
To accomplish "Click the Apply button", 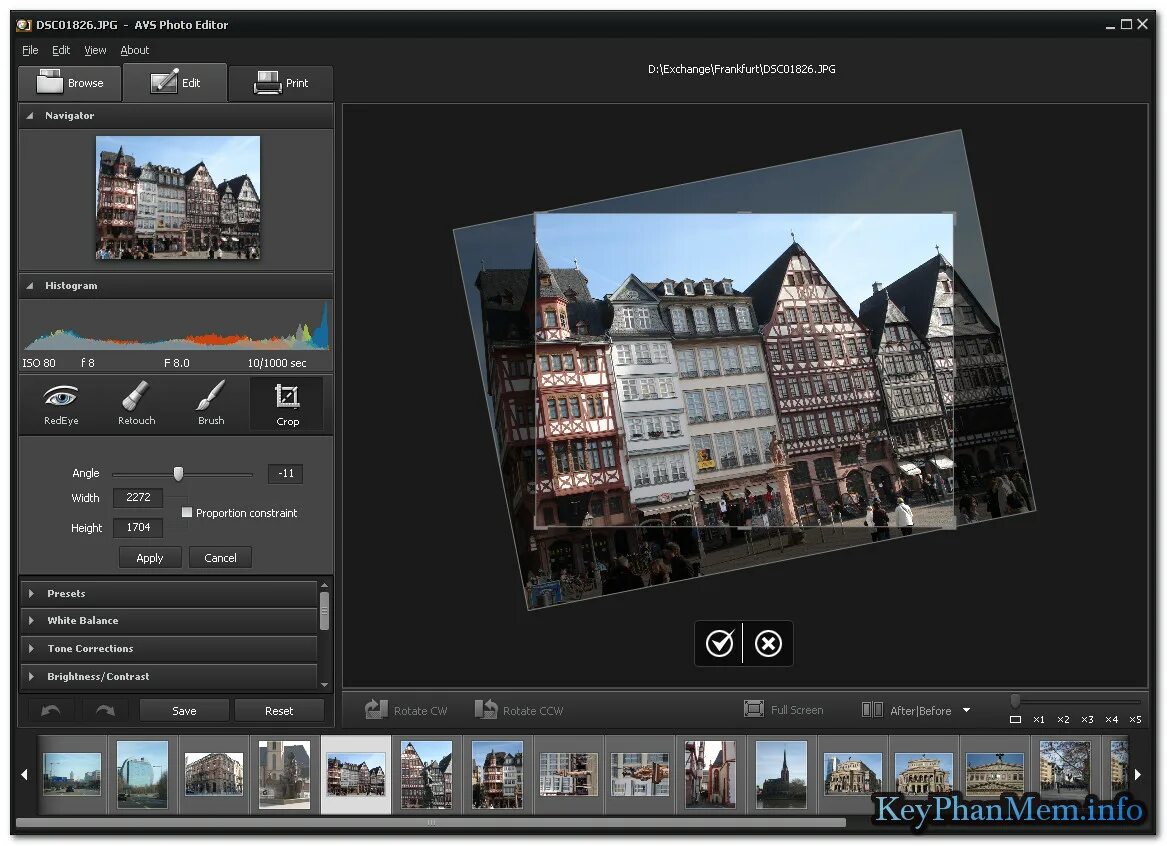I will pos(150,557).
